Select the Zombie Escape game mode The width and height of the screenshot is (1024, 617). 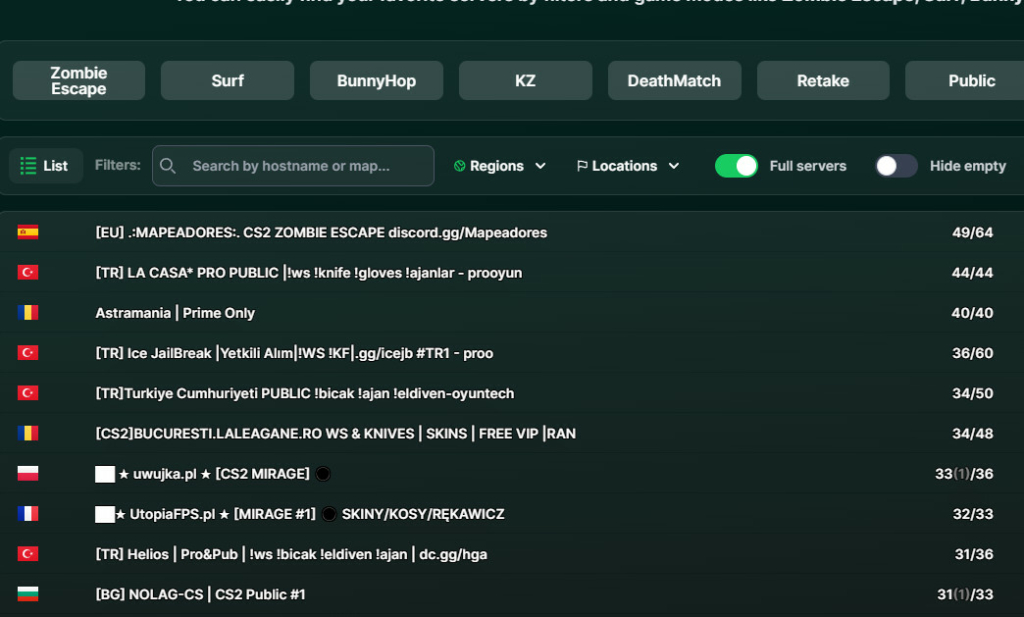79,81
